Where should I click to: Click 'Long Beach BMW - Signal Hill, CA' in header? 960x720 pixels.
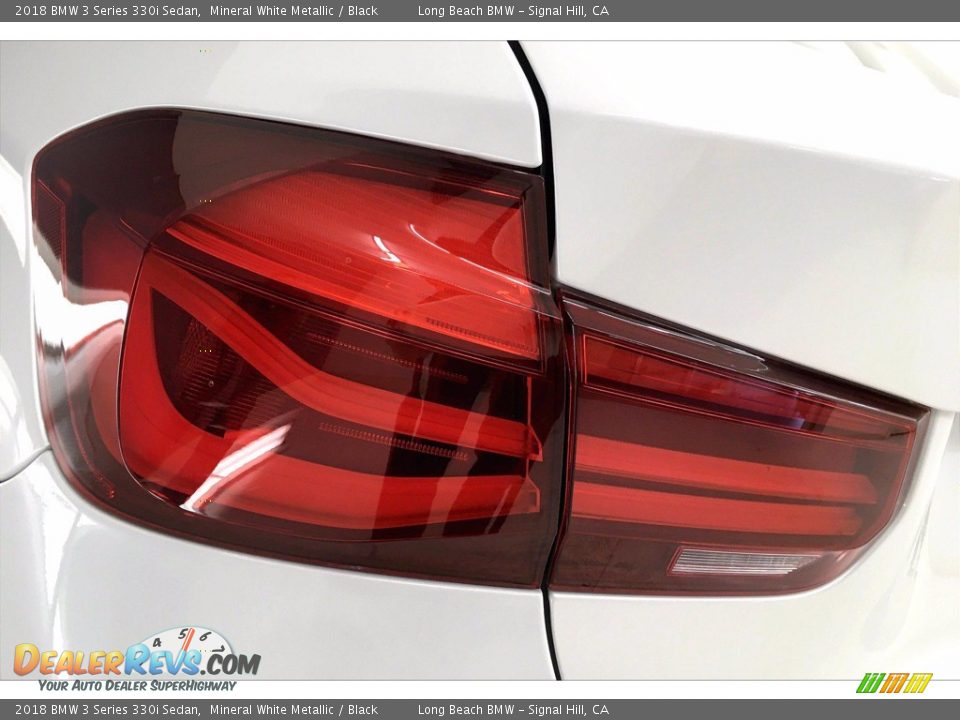[x=513, y=11]
